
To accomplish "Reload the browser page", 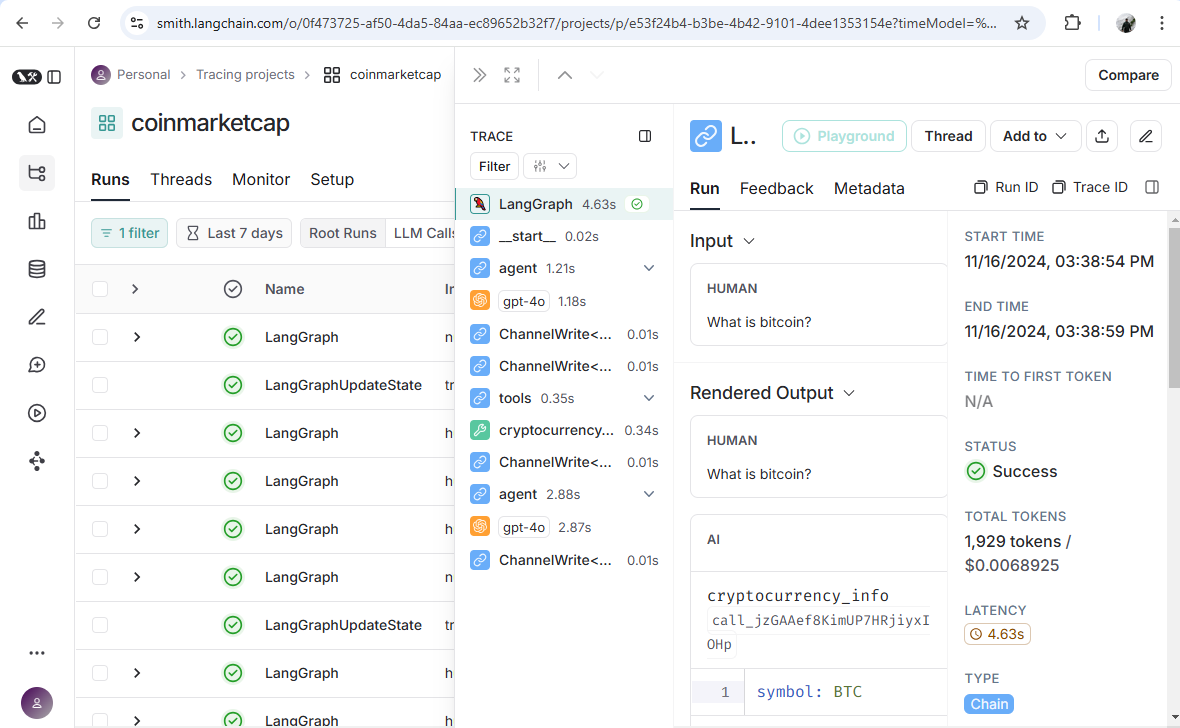I will pyautogui.click(x=94, y=23).
